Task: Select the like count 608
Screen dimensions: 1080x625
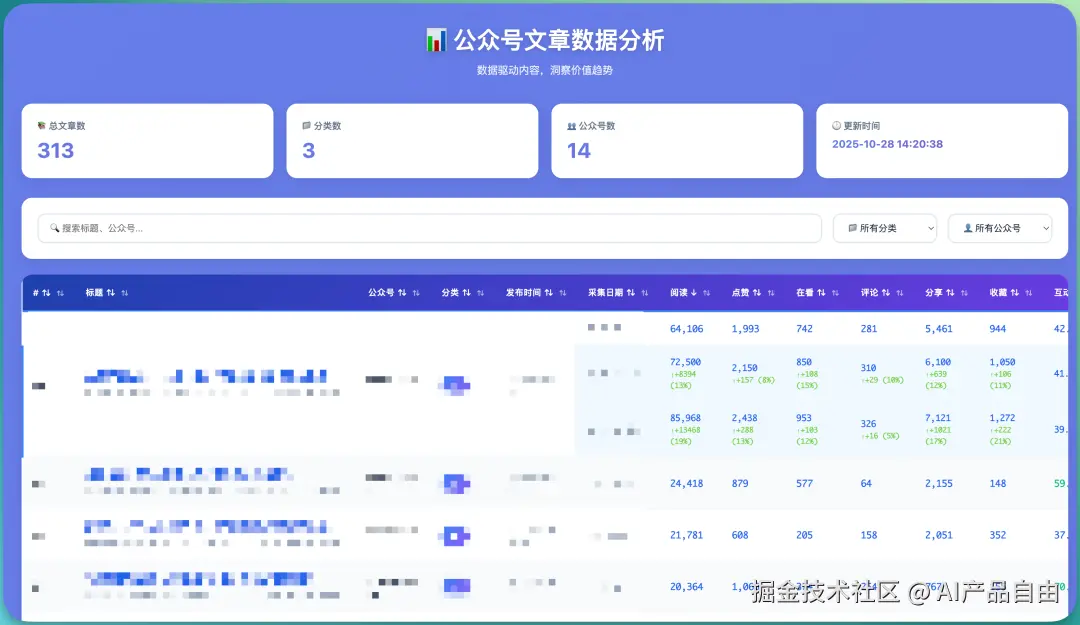Action: click(x=740, y=535)
